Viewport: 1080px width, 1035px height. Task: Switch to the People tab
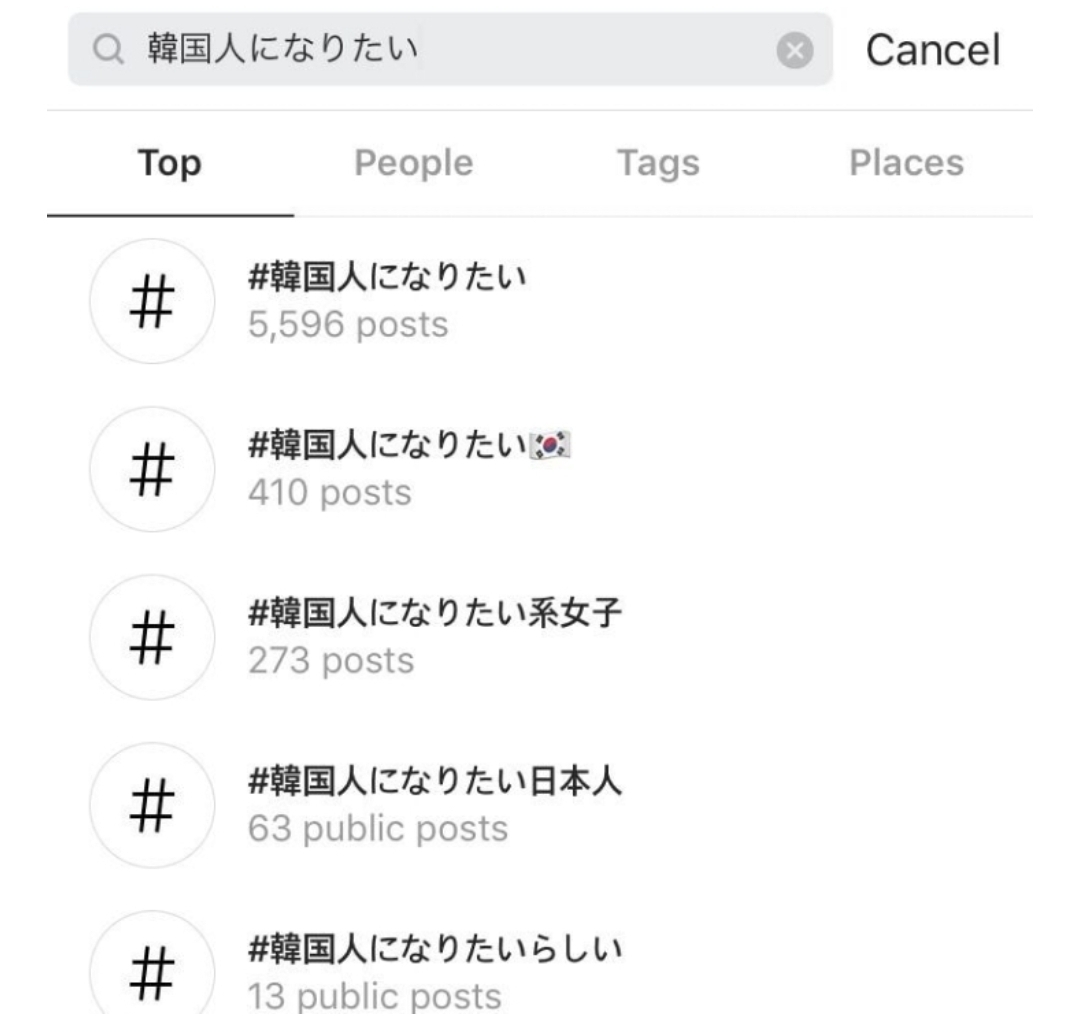413,163
